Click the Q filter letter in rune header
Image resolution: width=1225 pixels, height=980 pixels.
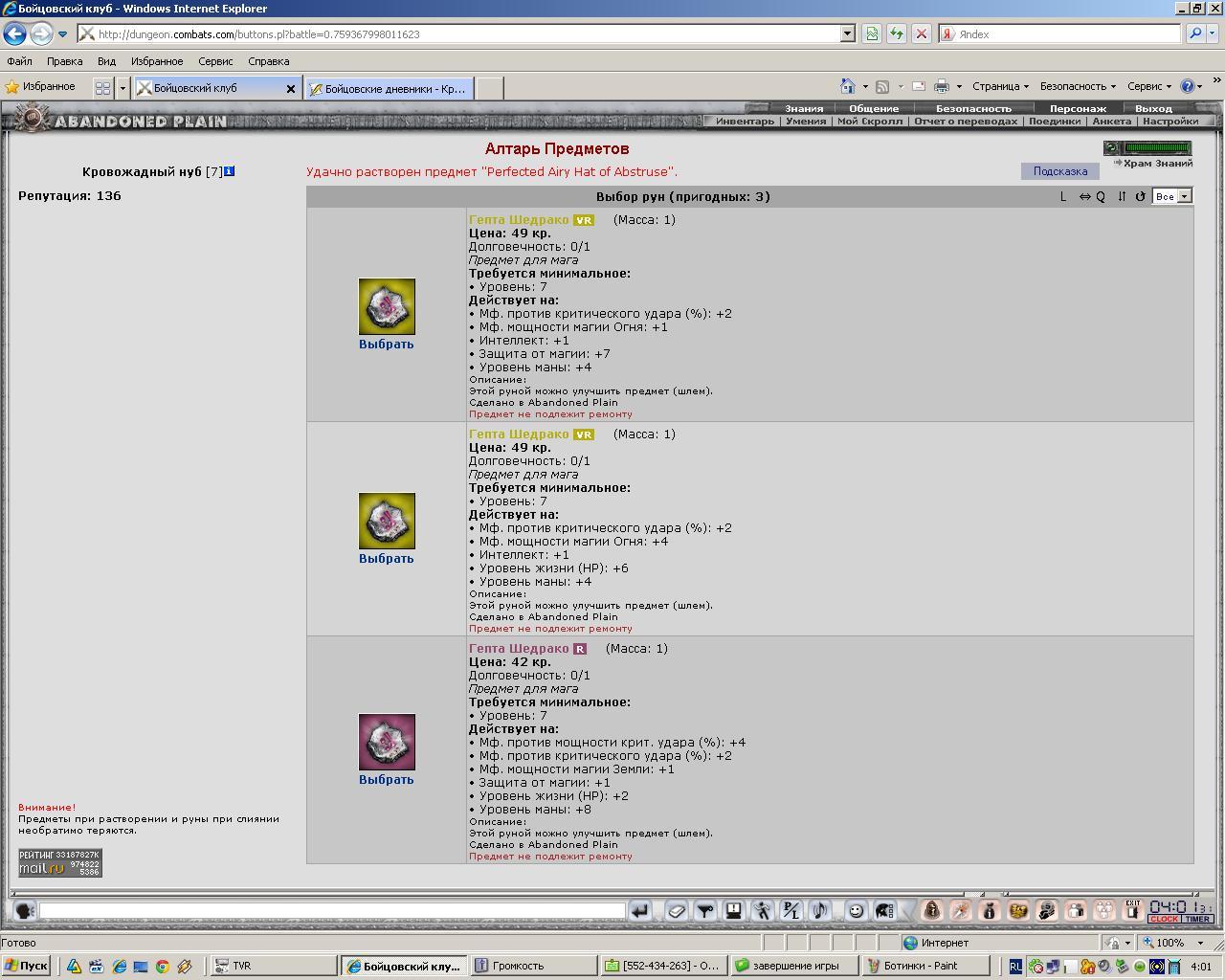pyautogui.click(x=1101, y=196)
